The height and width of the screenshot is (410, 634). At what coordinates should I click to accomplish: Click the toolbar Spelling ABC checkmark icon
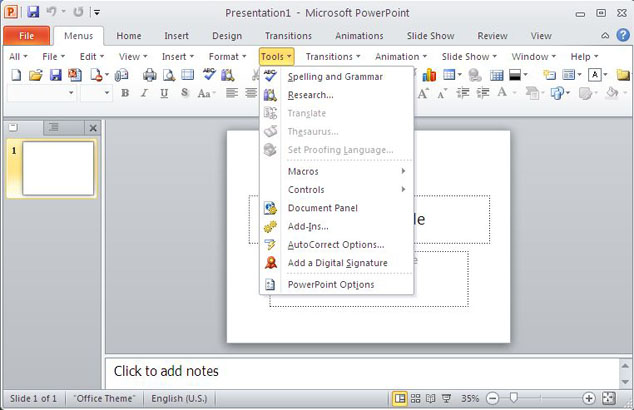tap(209, 75)
